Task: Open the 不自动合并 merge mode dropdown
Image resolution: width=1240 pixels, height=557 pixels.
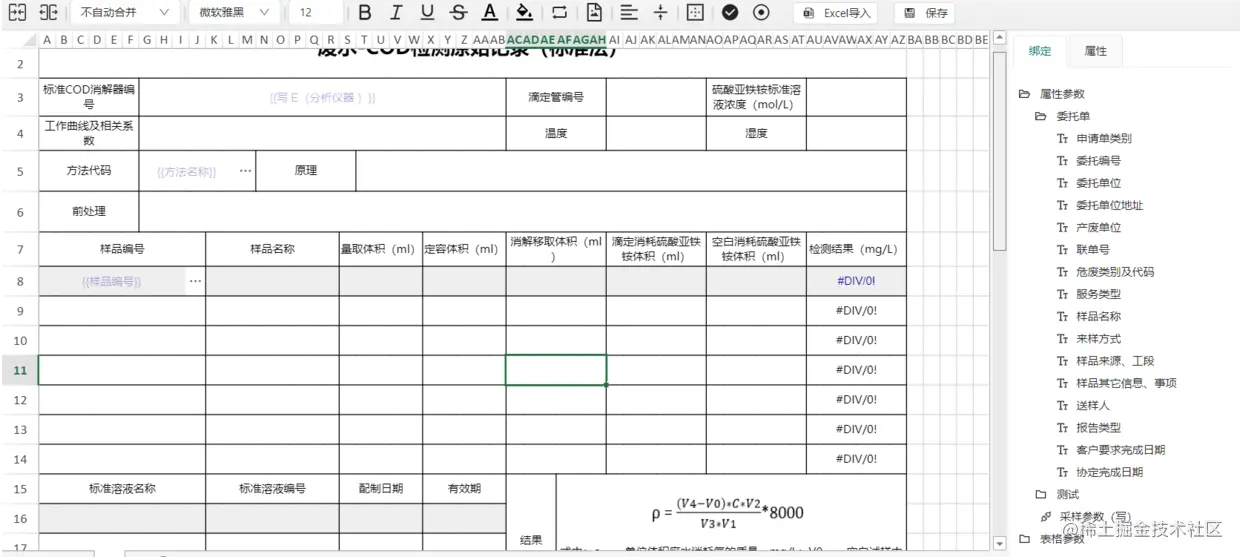Action: (125, 13)
